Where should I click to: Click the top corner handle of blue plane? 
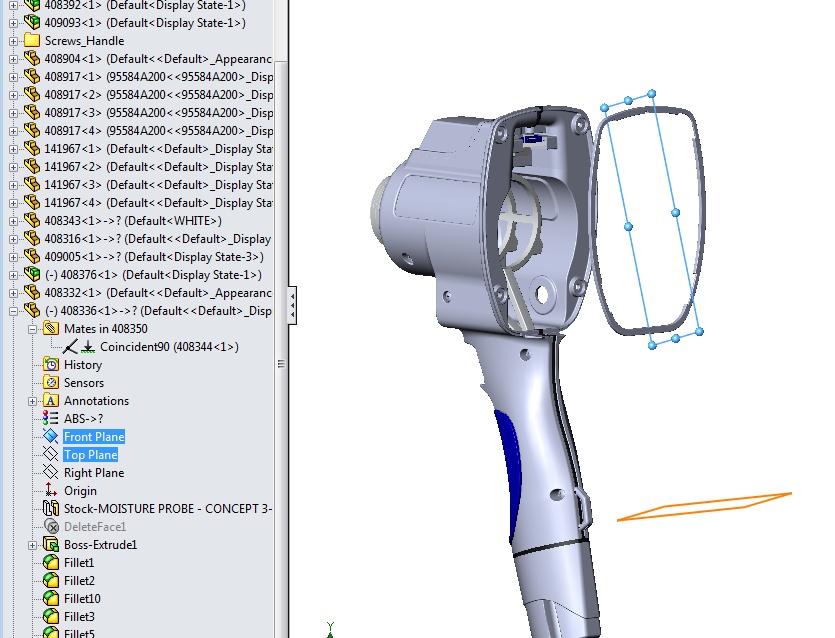pyautogui.click(x=651, y=94)
